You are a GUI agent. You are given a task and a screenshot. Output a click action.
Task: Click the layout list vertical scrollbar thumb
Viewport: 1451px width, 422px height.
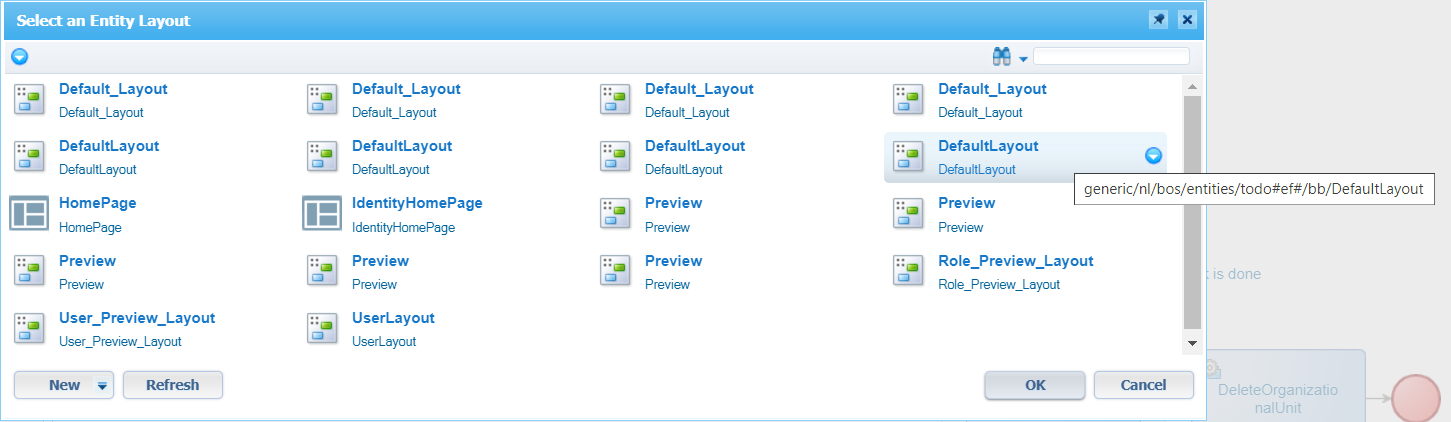click(x=1192, y=212)
